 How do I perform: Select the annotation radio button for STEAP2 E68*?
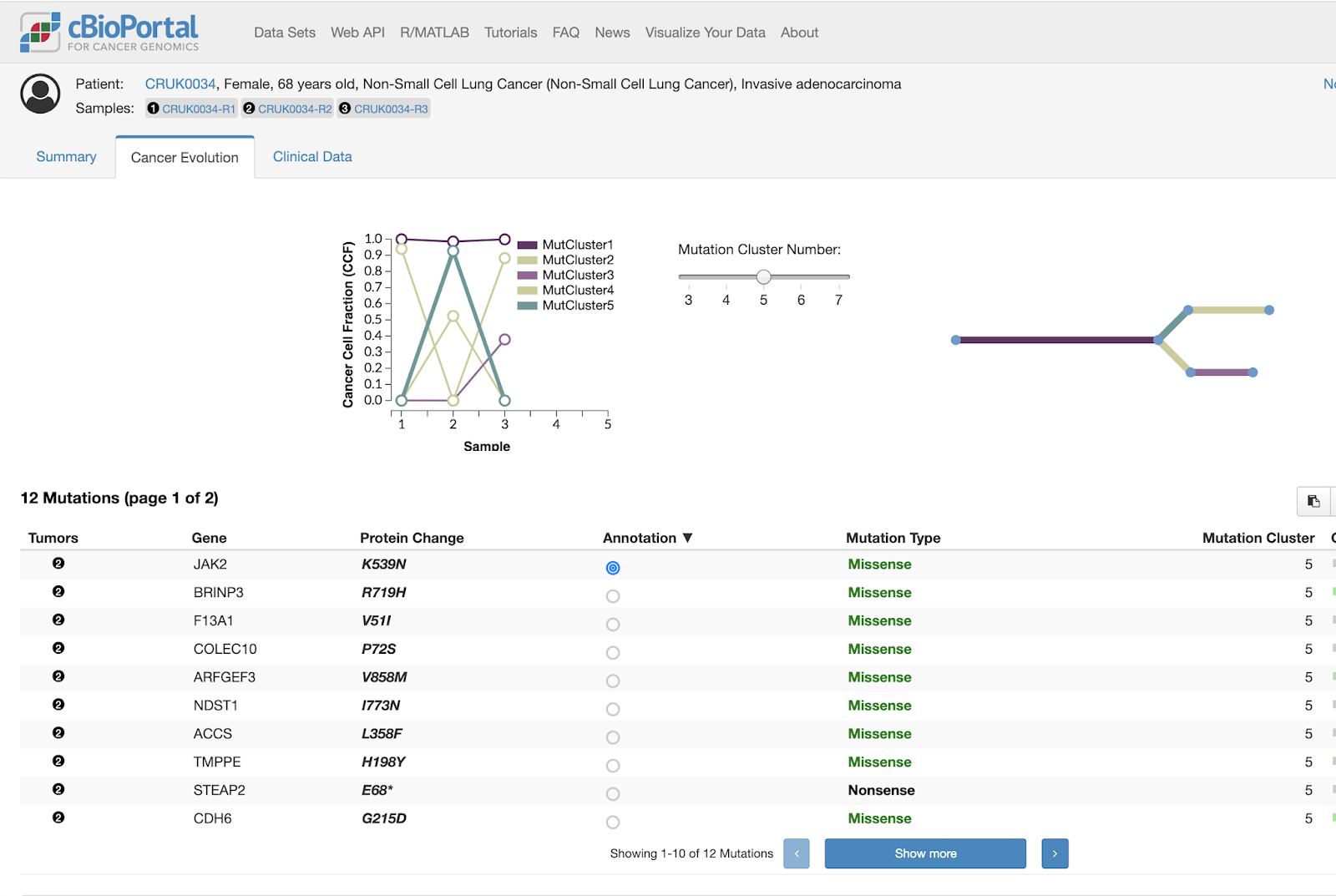tap(613, 793)
